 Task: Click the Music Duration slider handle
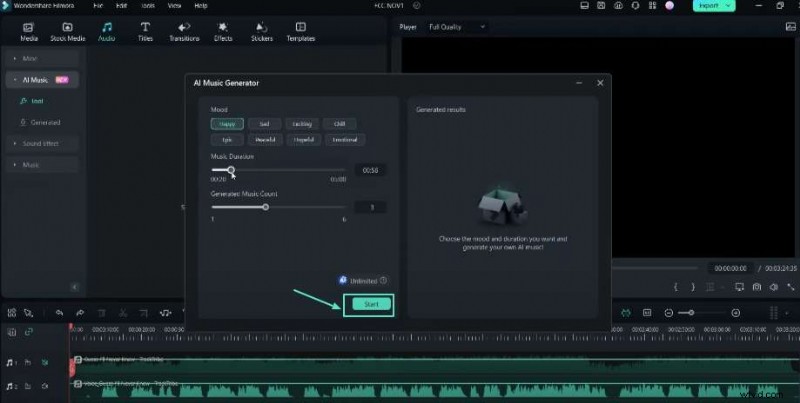point(231,170)
